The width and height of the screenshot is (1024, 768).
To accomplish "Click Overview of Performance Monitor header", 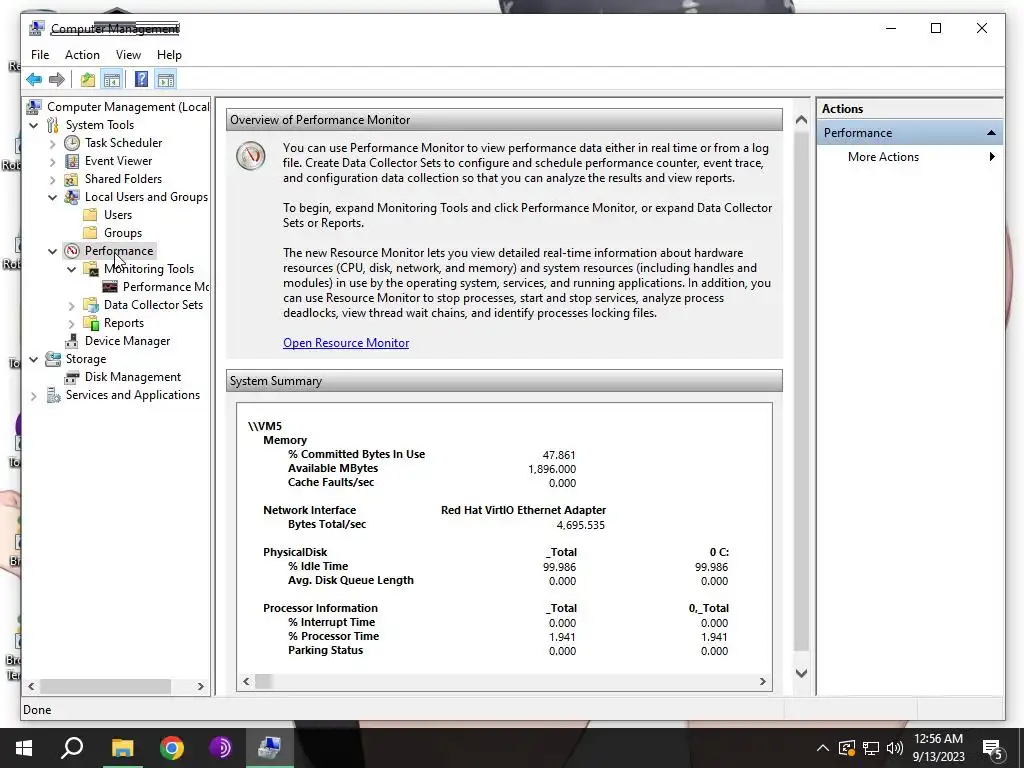I will (x=504, y=120).
